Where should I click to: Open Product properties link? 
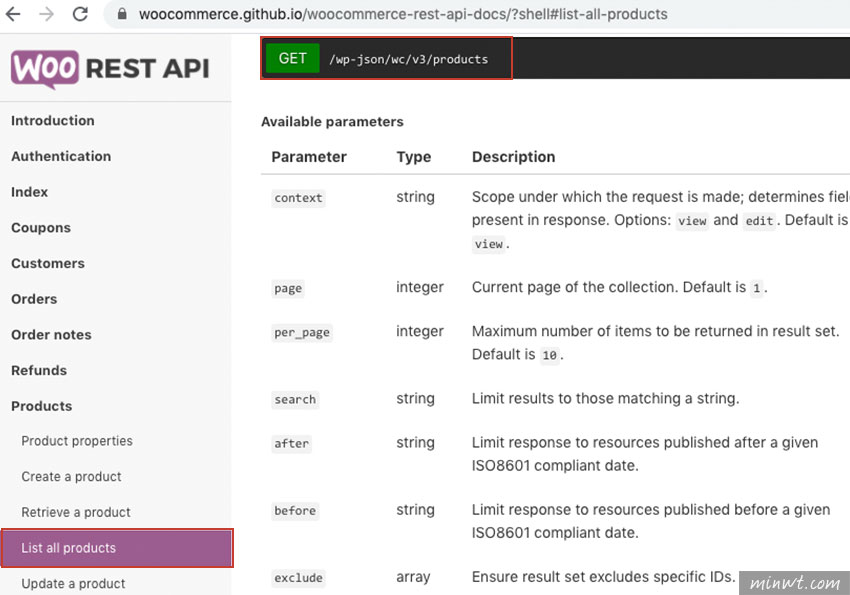(77, 441)
